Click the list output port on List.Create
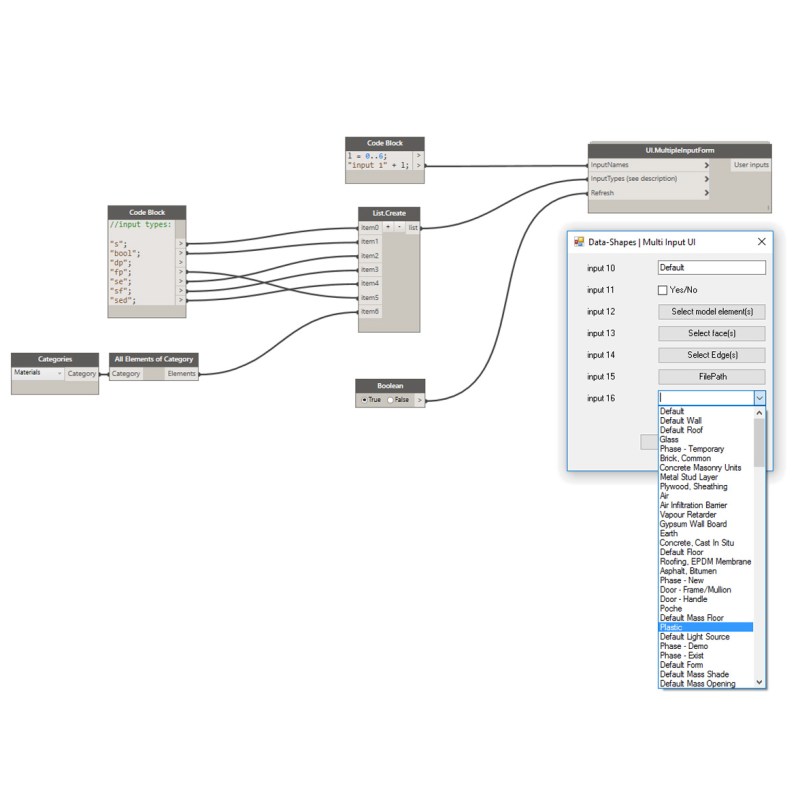Screen dimensions: 800x800 pos(415,227)
